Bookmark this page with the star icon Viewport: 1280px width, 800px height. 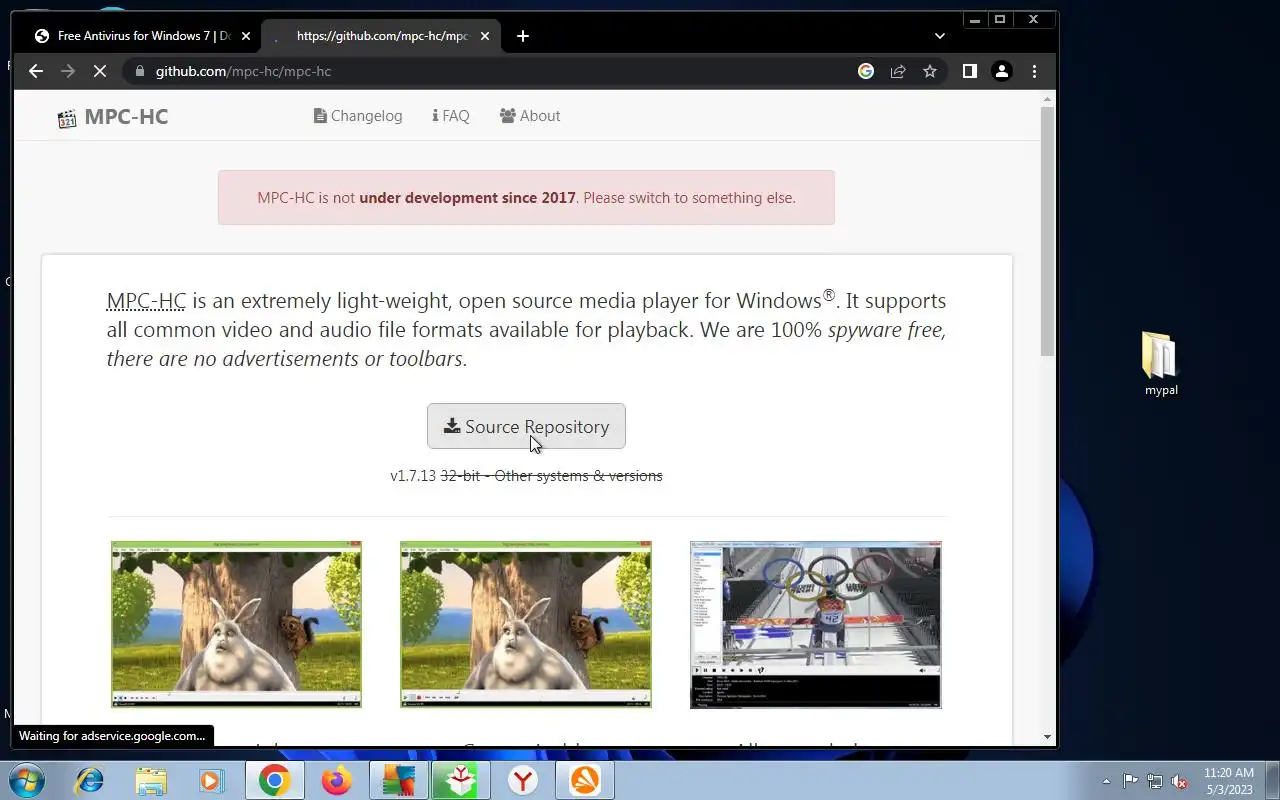click(x=930, y=71)
